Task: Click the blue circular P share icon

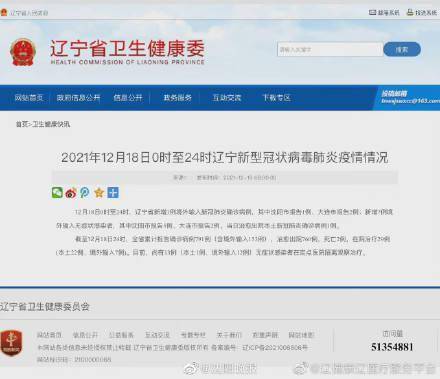Action: point(85,192)
